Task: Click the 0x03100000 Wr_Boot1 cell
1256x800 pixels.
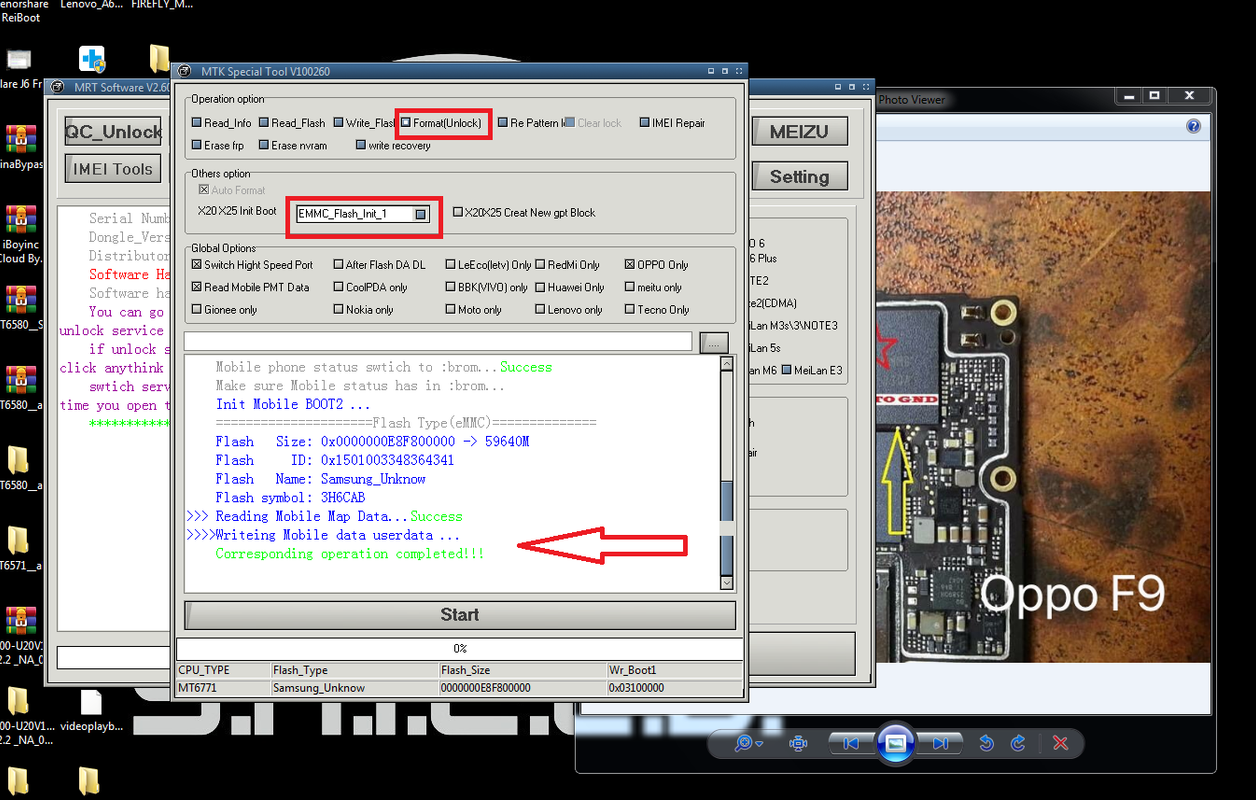Action: click(x=674, y=688)
